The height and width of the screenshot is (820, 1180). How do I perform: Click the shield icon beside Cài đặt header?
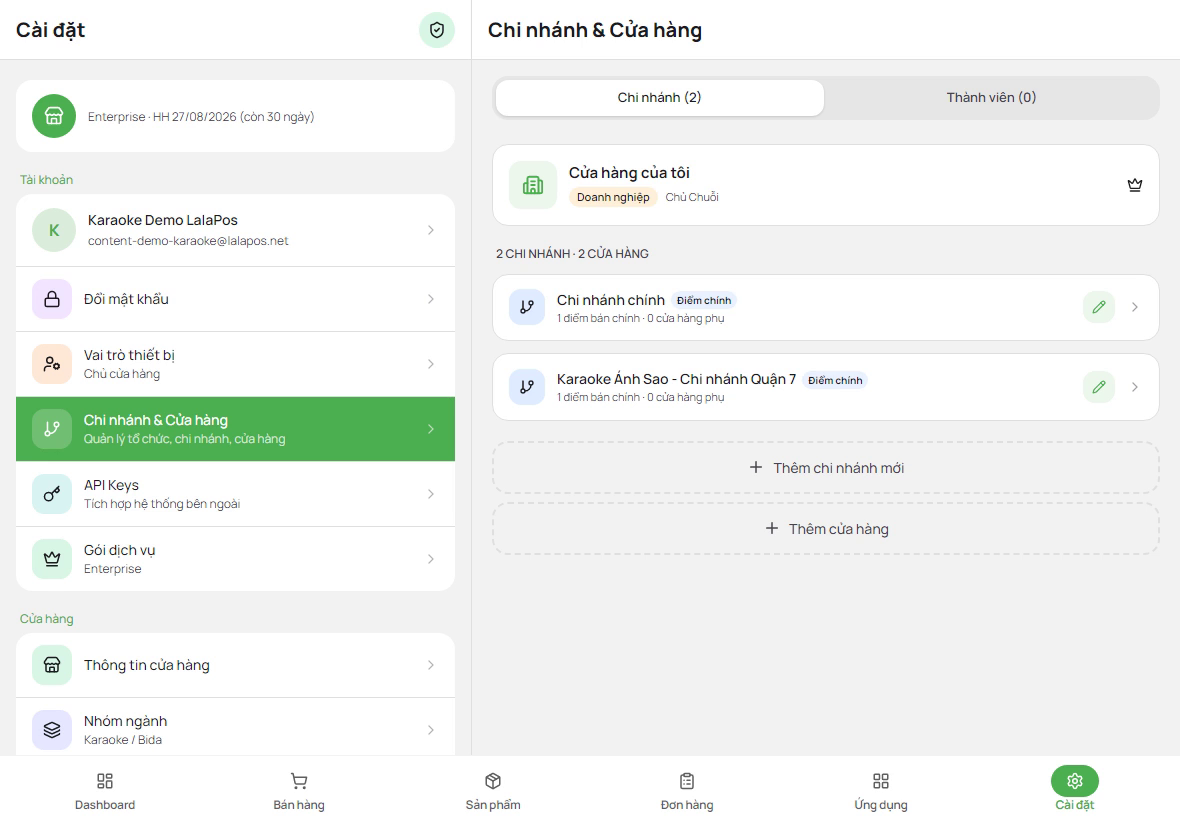pos(436,30)
